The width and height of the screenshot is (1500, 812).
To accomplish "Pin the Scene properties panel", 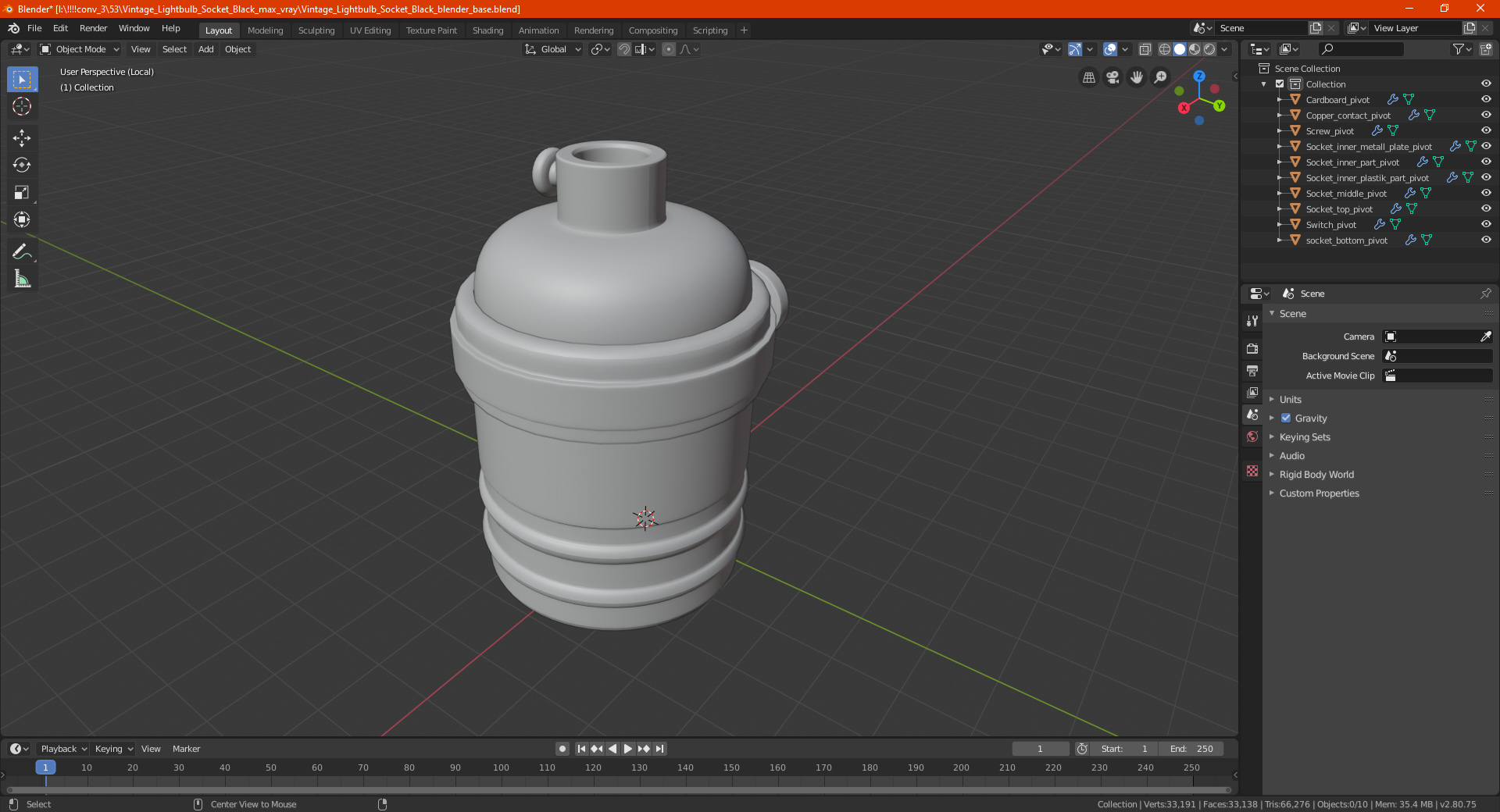I will point(1485,294).
